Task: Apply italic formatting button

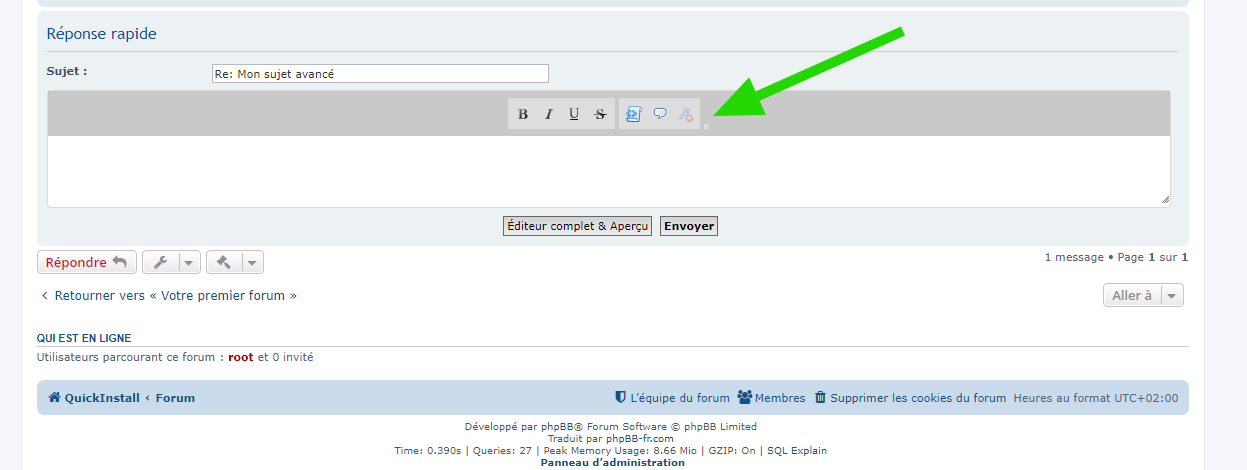Action: click(549, 114)
